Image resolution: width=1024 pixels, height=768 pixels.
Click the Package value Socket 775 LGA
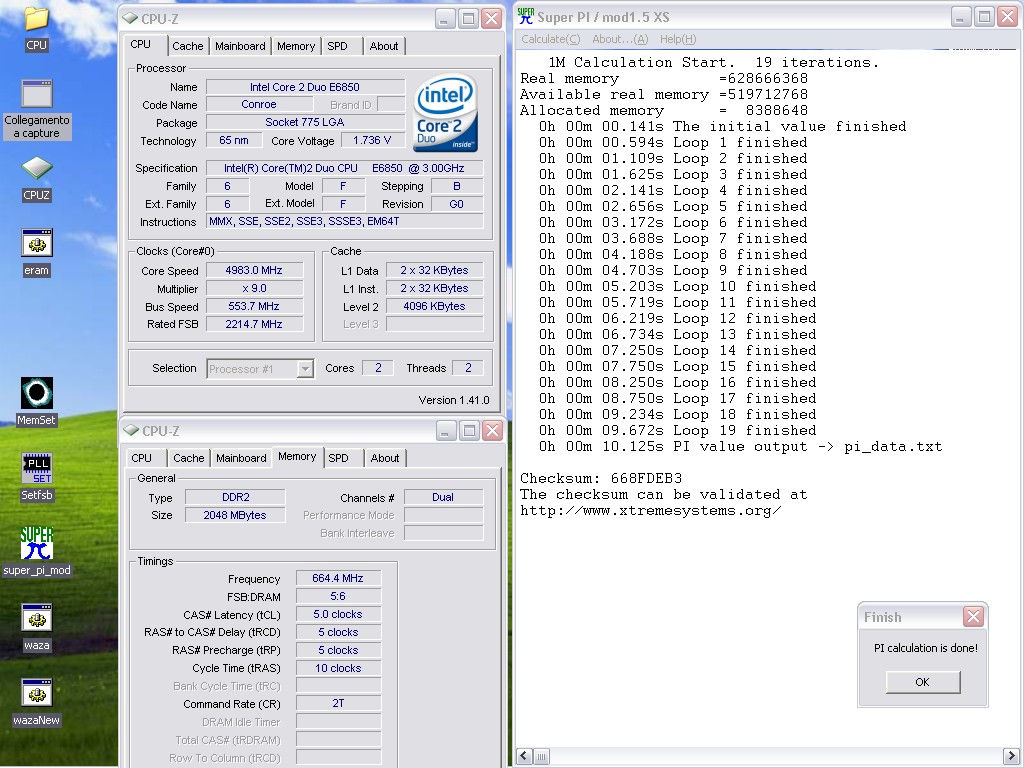(x=305, y=122)
